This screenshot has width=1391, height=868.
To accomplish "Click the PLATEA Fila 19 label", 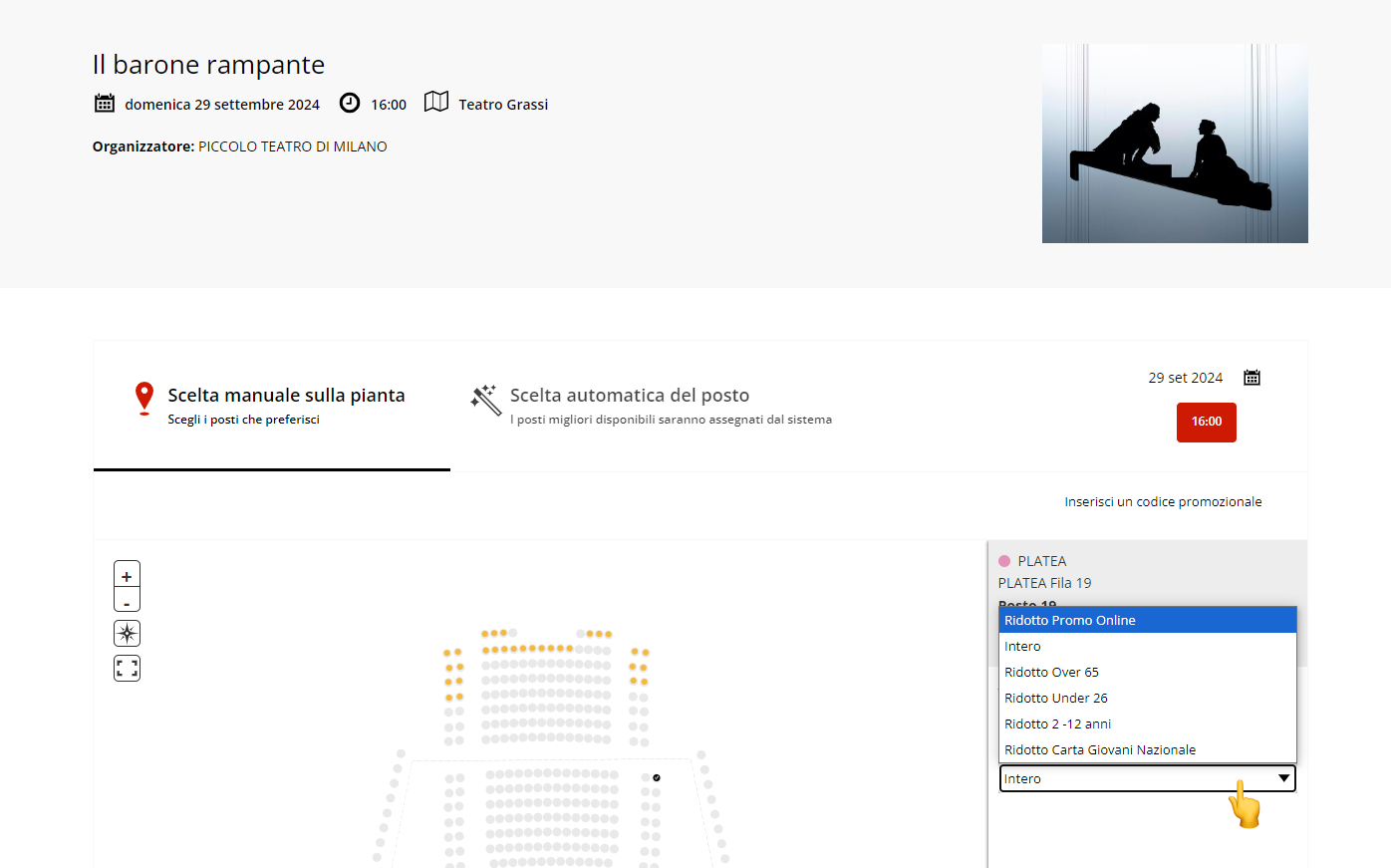I will 1045,583.
